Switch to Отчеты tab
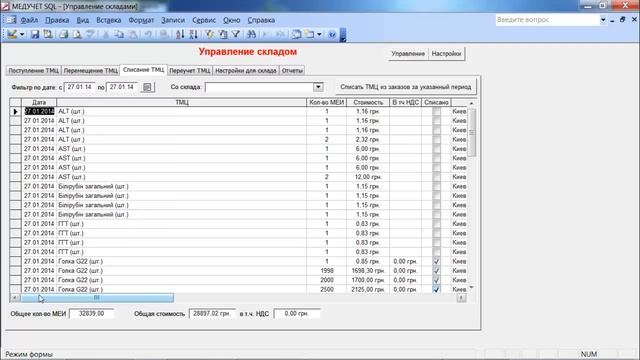The width and height of the screenshot is (640, 360). [x=292, y=71]
